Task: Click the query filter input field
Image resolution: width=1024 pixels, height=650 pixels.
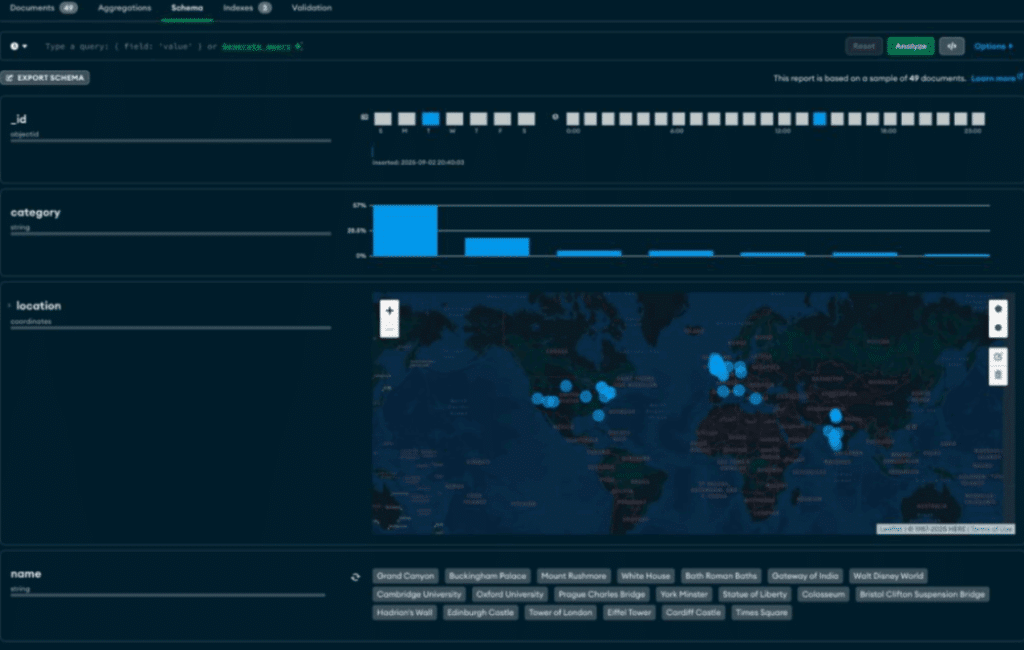Action: point(400,46)
